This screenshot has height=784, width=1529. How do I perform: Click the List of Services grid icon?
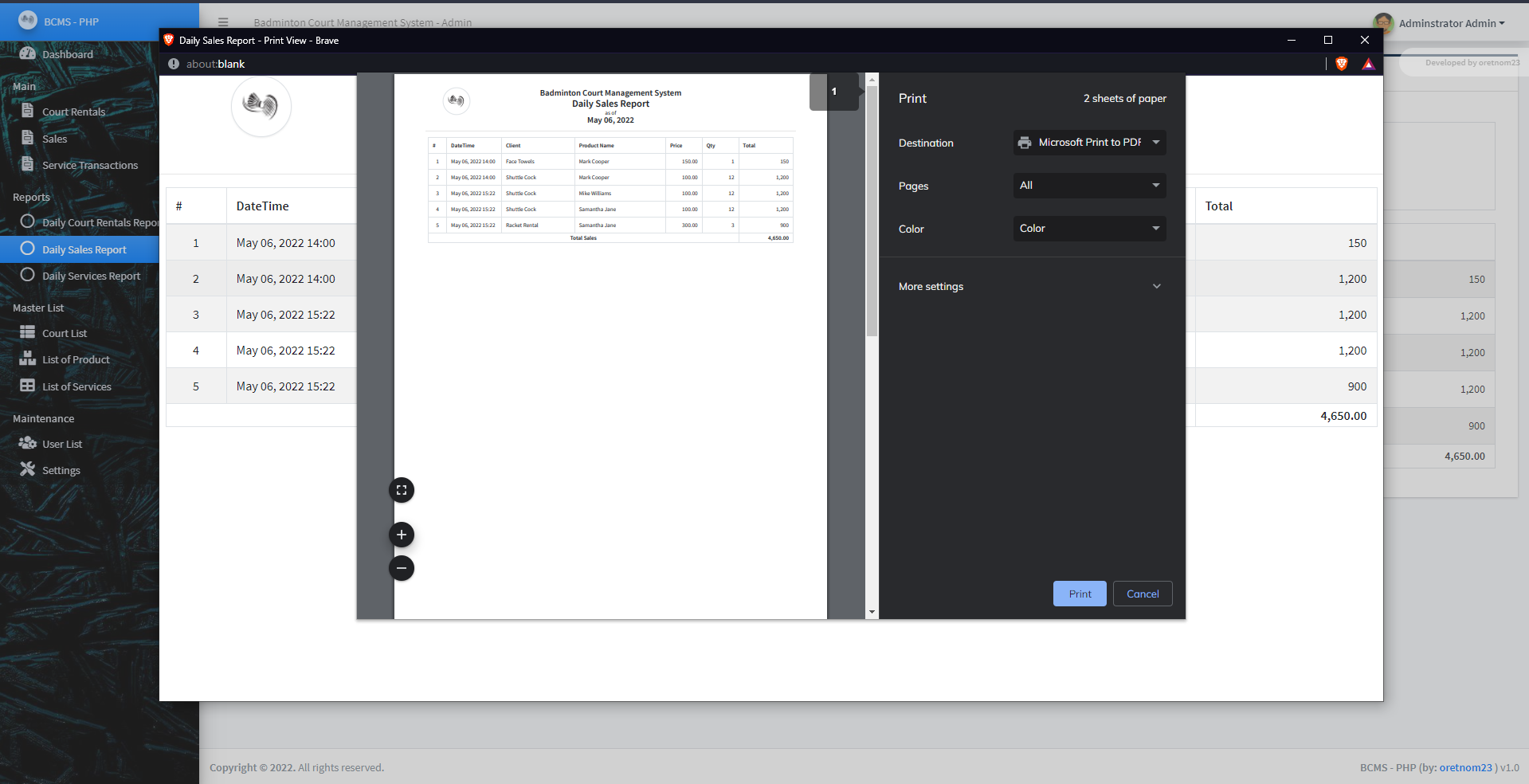click(28, 386)
